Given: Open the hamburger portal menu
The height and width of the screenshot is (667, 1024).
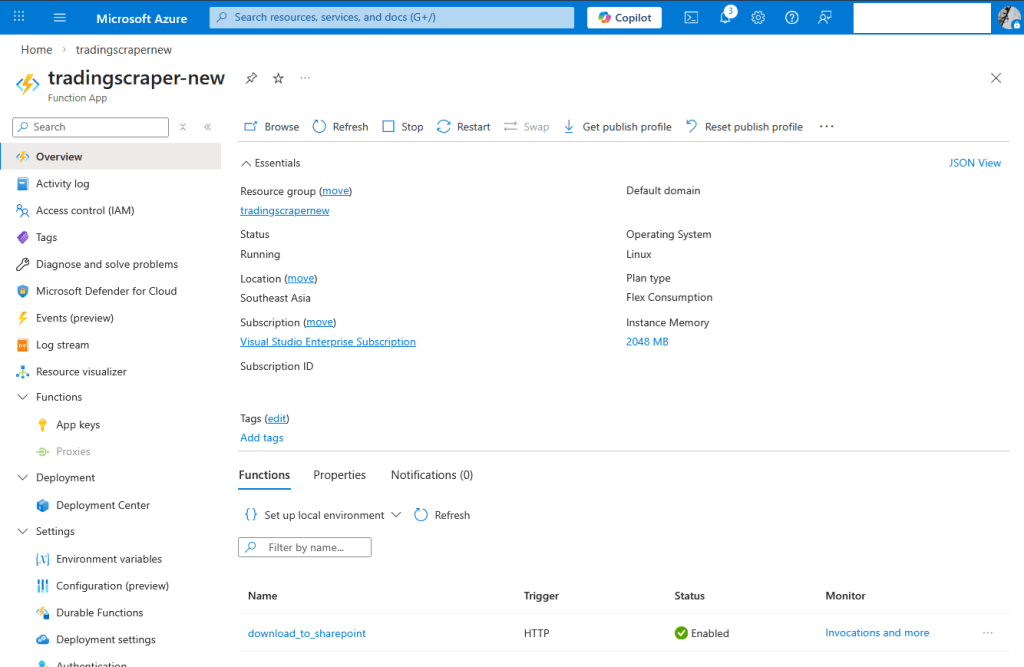Looking at the screenshot, I should tap(59, 18).
